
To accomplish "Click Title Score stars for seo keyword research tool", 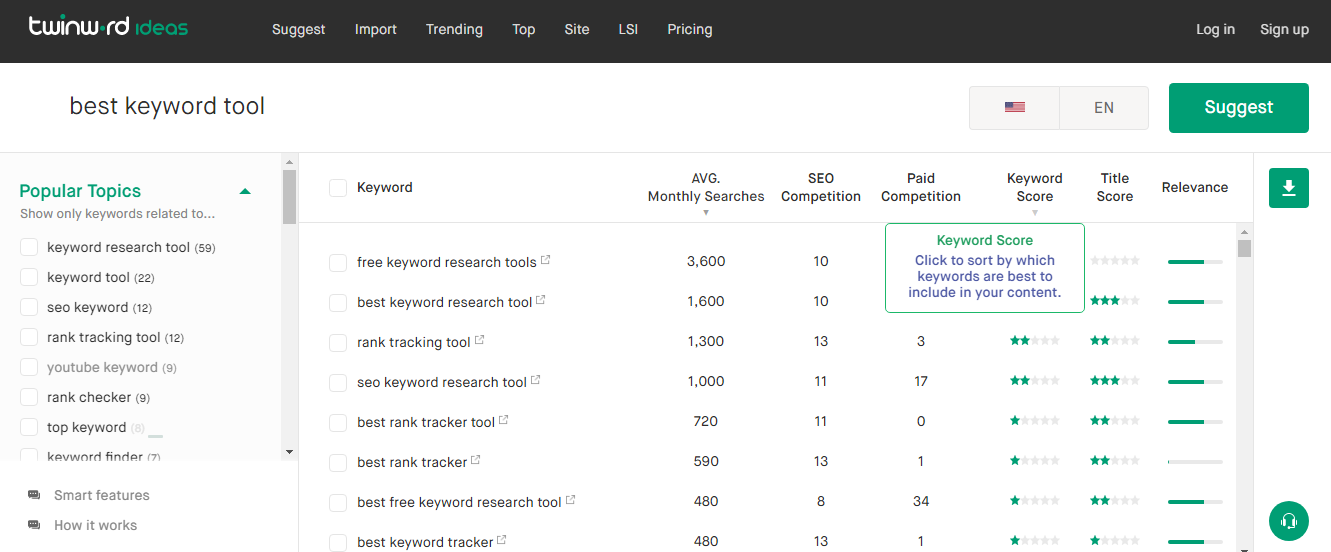I will (1115, 381).
